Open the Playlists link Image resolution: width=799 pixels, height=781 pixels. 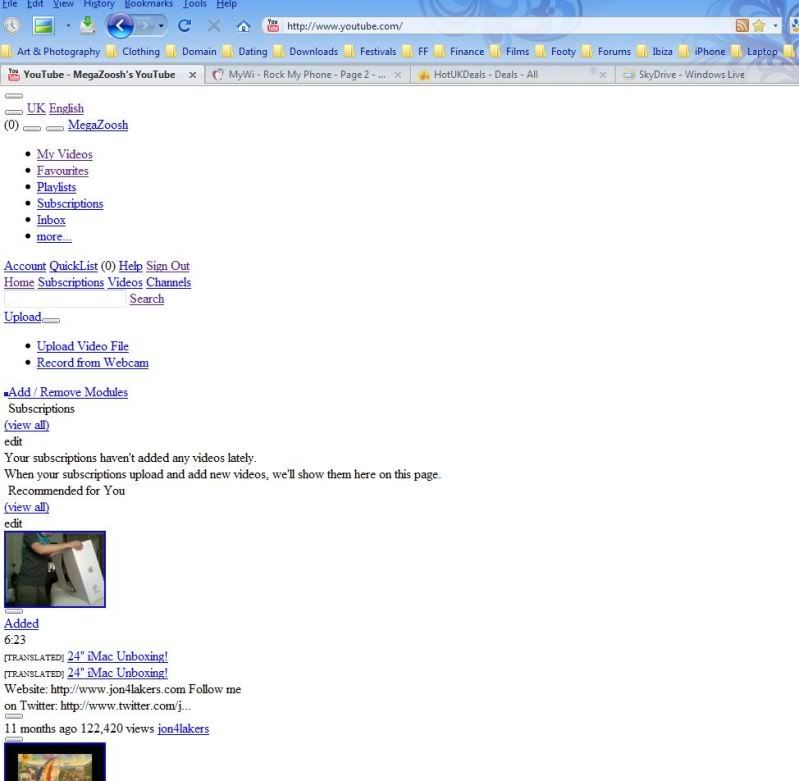(57, 187)
